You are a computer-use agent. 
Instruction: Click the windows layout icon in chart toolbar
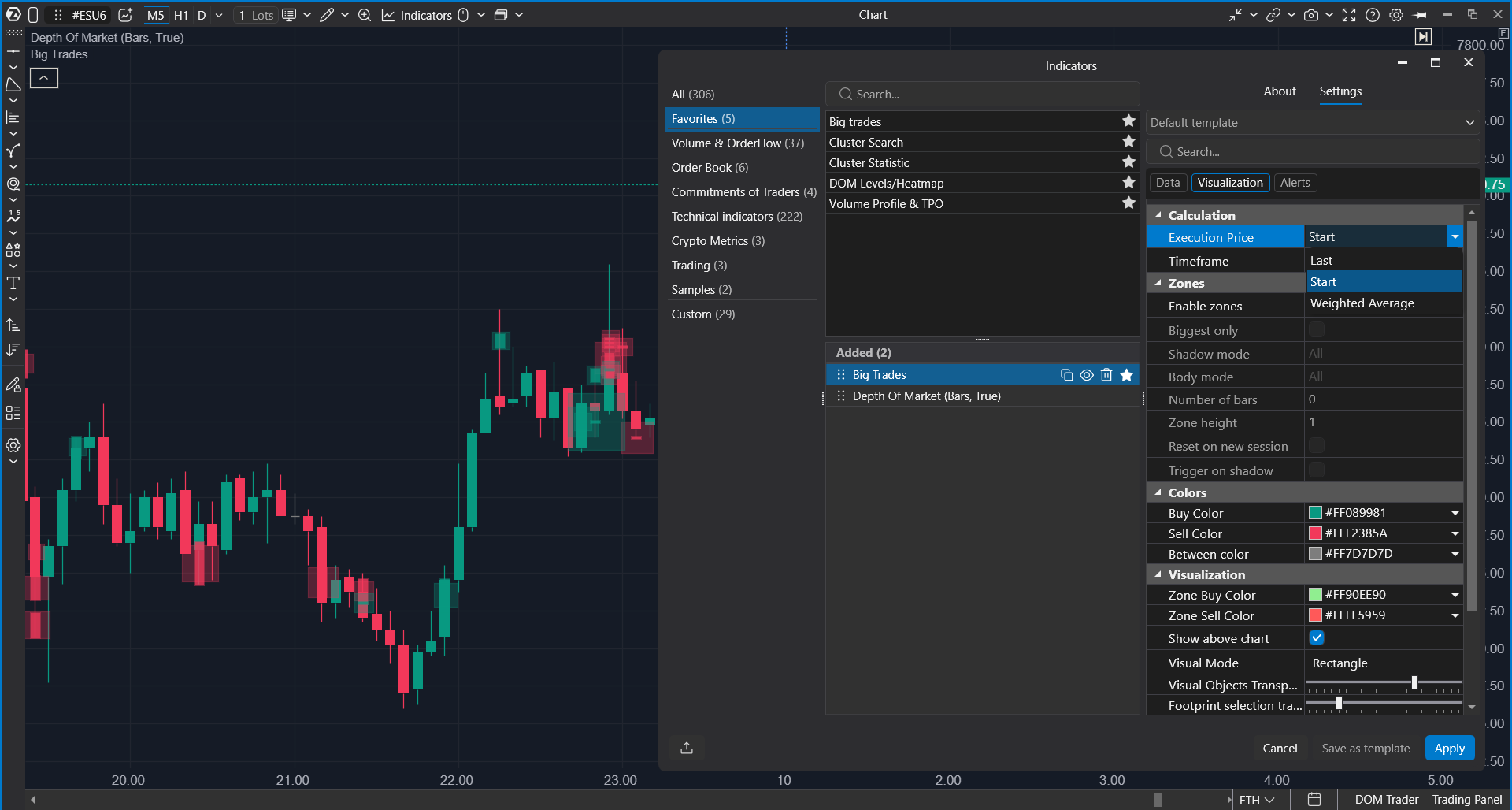point(500,15)
